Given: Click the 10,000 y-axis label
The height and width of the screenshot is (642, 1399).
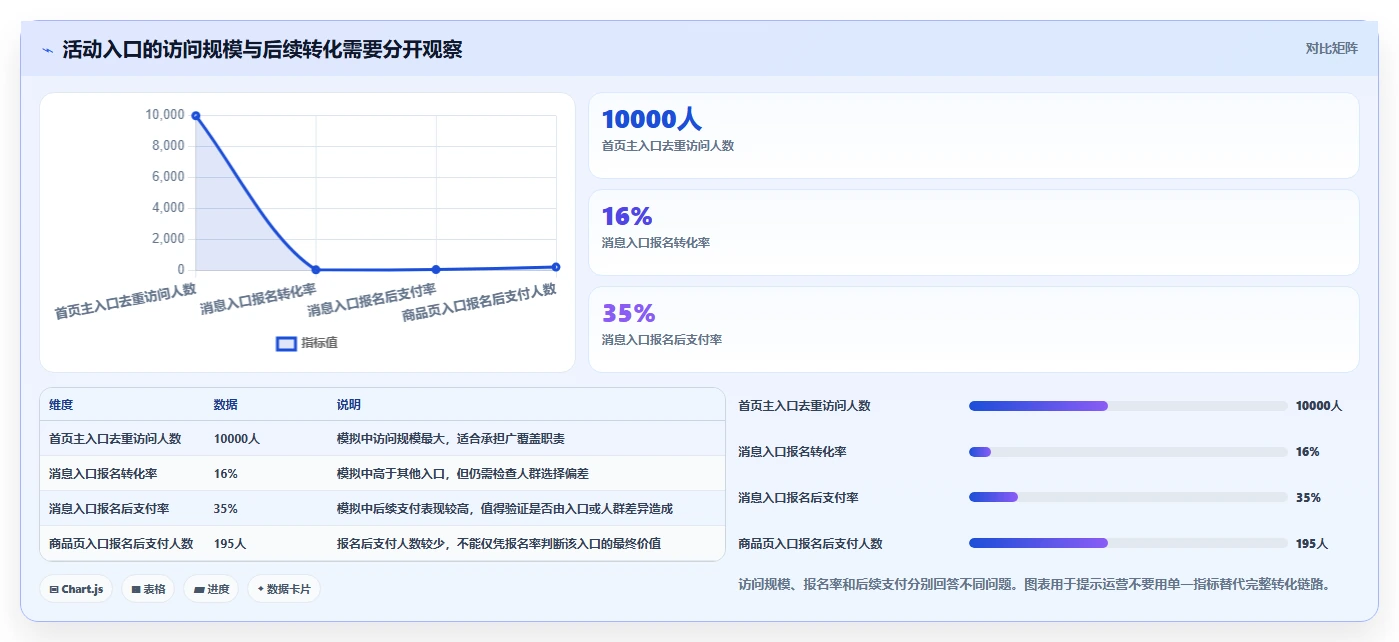Looking at the screenshot, I should (165, 115).
